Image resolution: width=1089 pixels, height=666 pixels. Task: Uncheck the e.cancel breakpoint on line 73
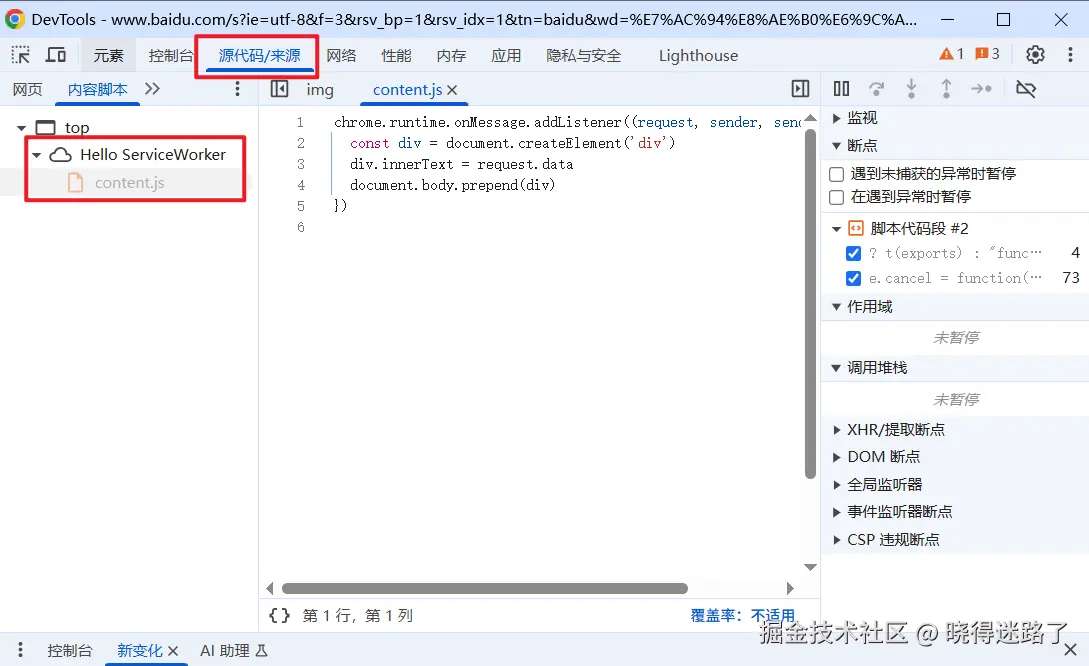click(x=854, y=278)
